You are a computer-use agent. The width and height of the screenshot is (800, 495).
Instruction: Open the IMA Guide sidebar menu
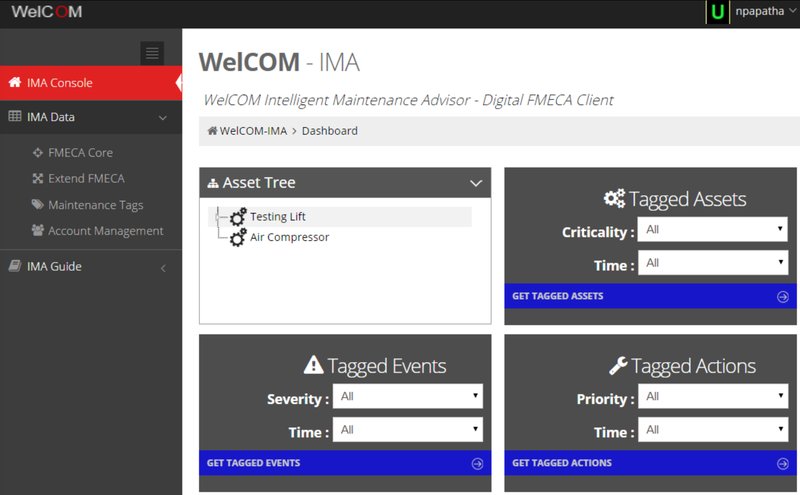[91, 266]
